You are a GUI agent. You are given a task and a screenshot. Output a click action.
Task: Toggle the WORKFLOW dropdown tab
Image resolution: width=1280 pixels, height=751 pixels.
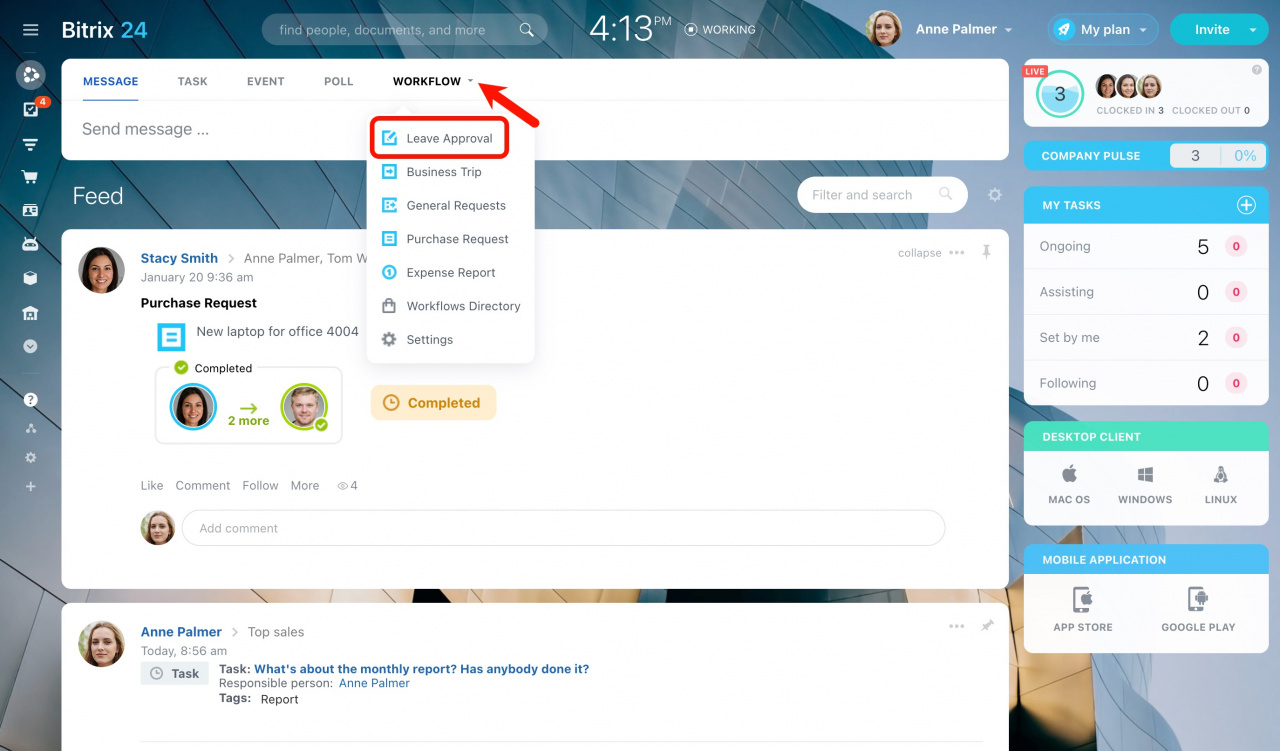point(433,81)
